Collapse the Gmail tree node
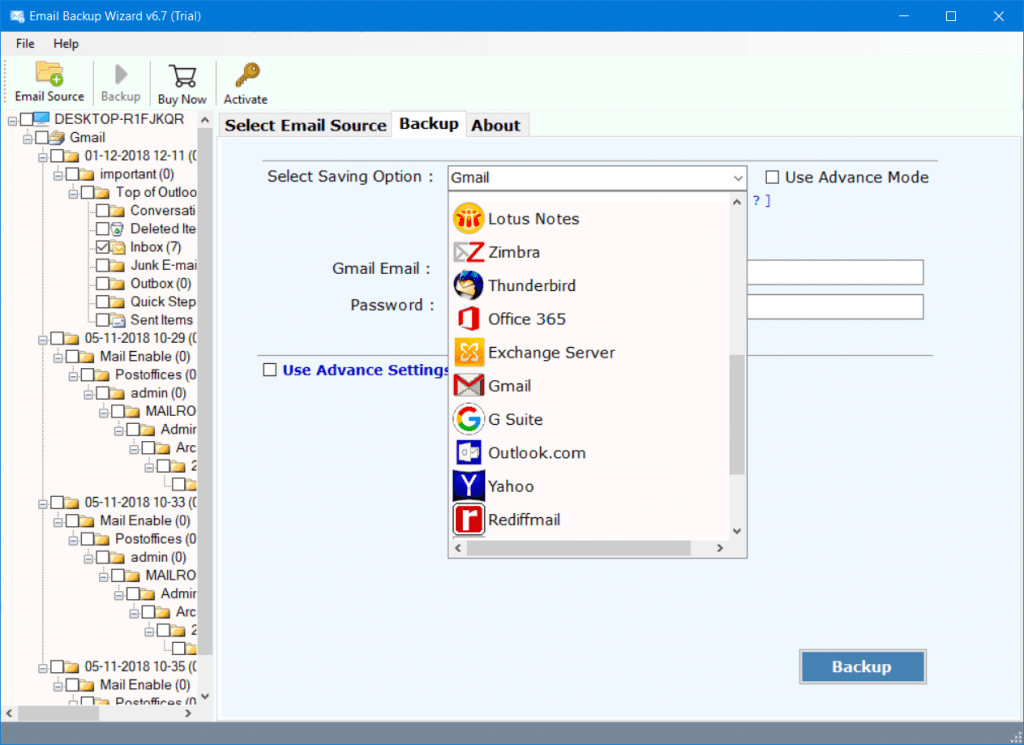This screenshot has width=1024, height=745. [x=26, y=137]
